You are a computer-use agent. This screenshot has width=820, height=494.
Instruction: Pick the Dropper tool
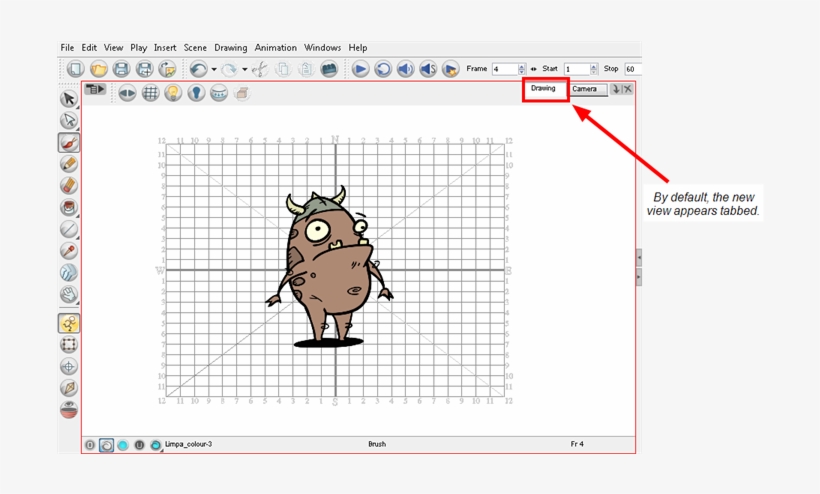(x=69, y=251)
